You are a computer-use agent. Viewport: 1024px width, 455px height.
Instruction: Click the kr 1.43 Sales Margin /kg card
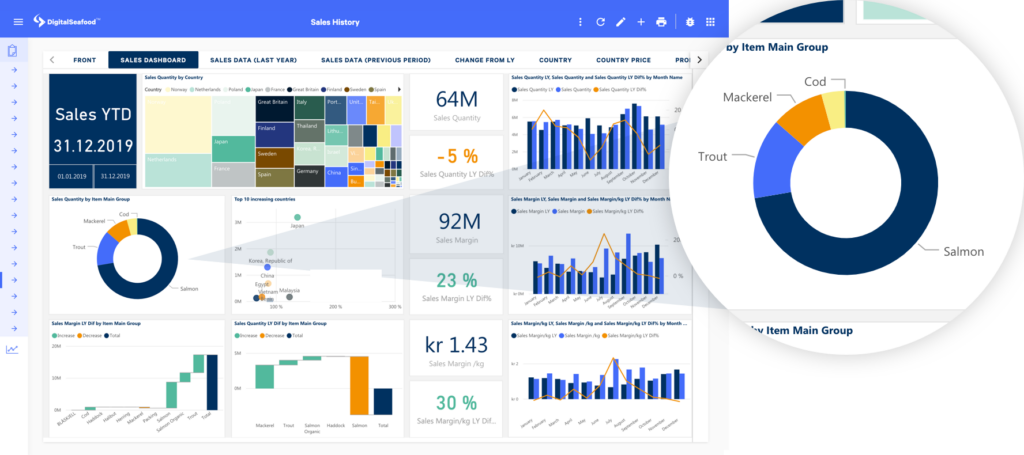click(456, 348)
